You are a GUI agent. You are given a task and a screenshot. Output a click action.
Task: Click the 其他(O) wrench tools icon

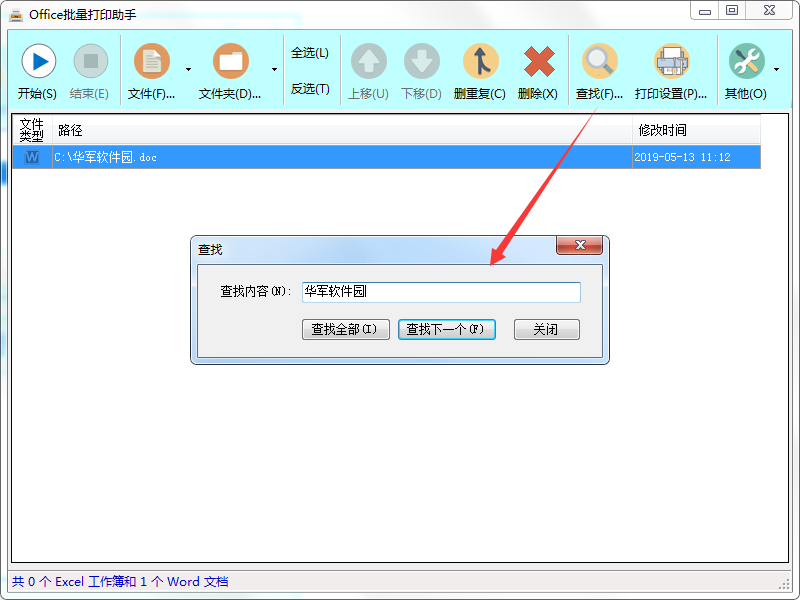[748, 62]
